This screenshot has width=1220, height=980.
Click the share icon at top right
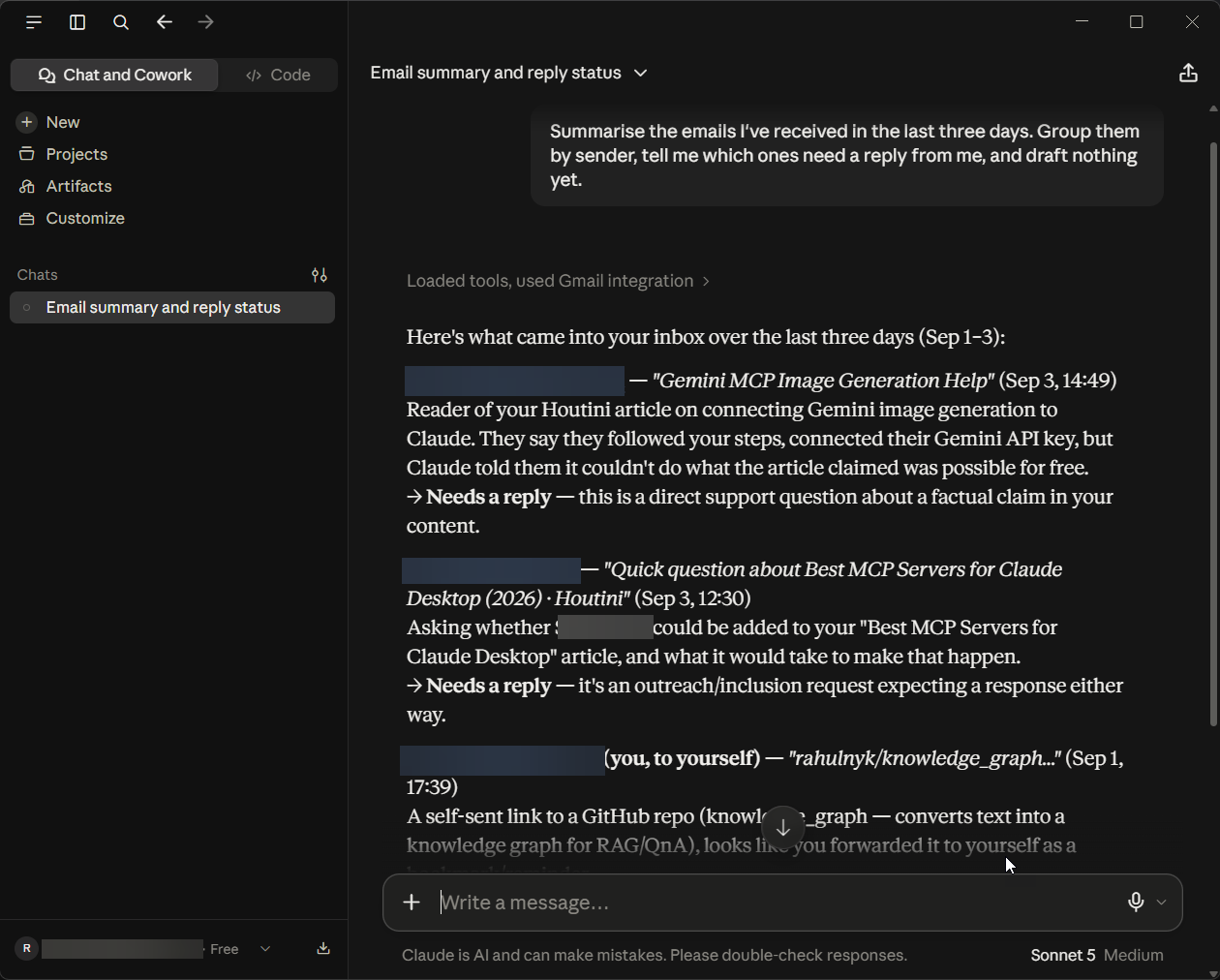1188,73
